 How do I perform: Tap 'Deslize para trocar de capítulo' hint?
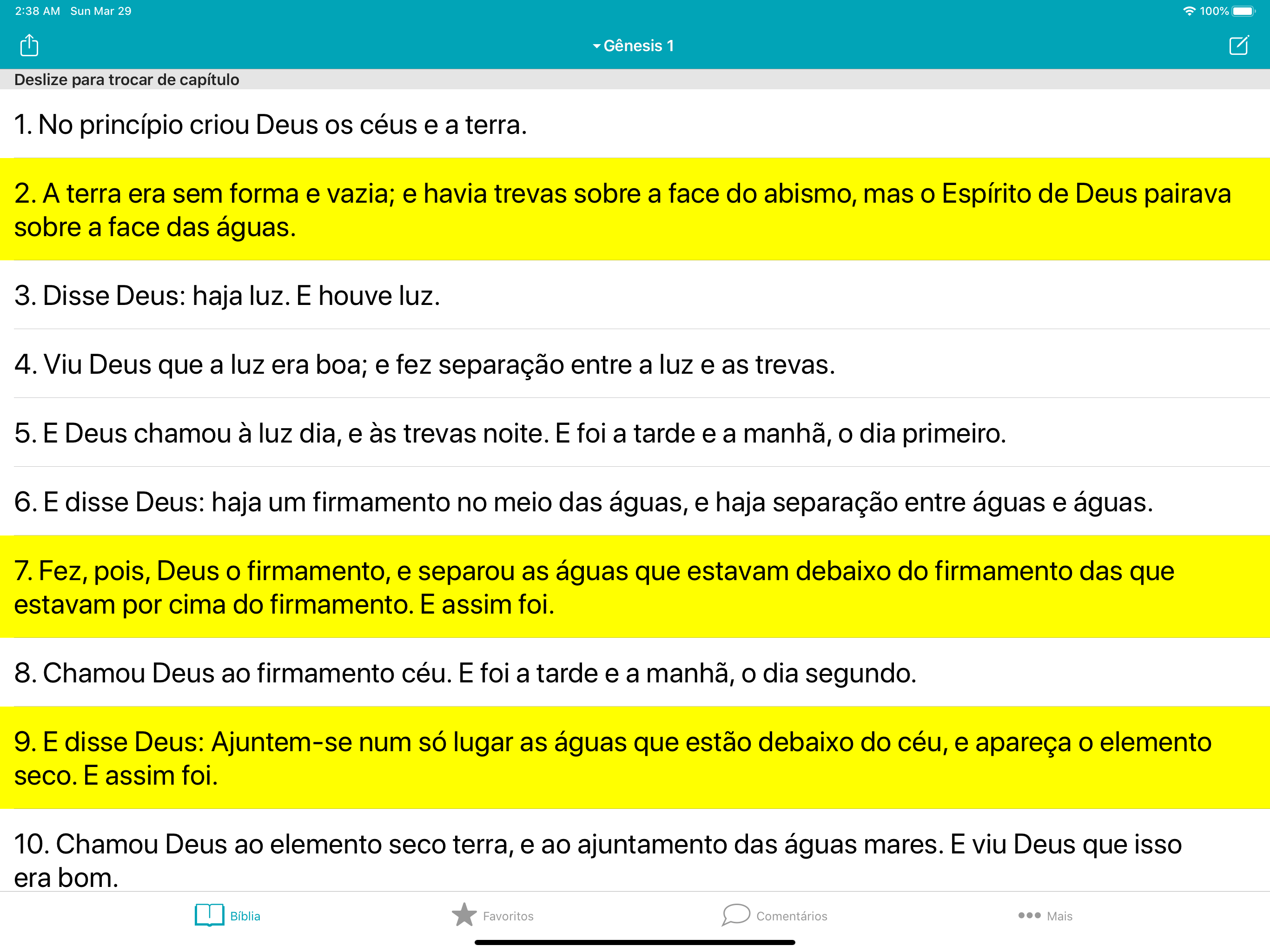coord(126,79)
